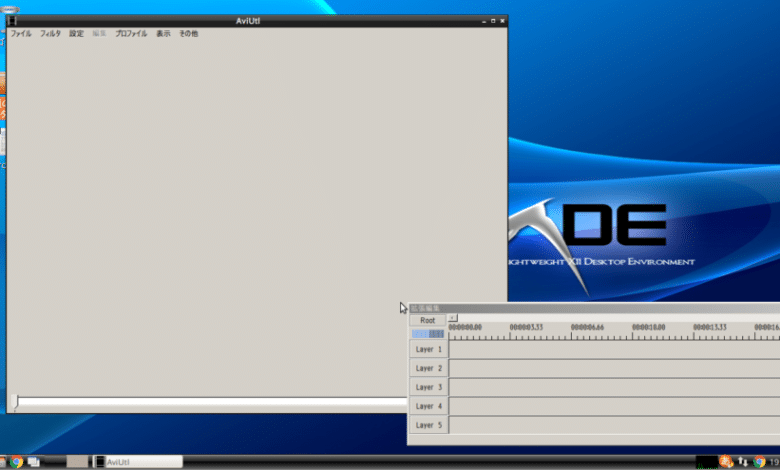
Task: Click the Root scene button in timeline
Action: point(427,320)
